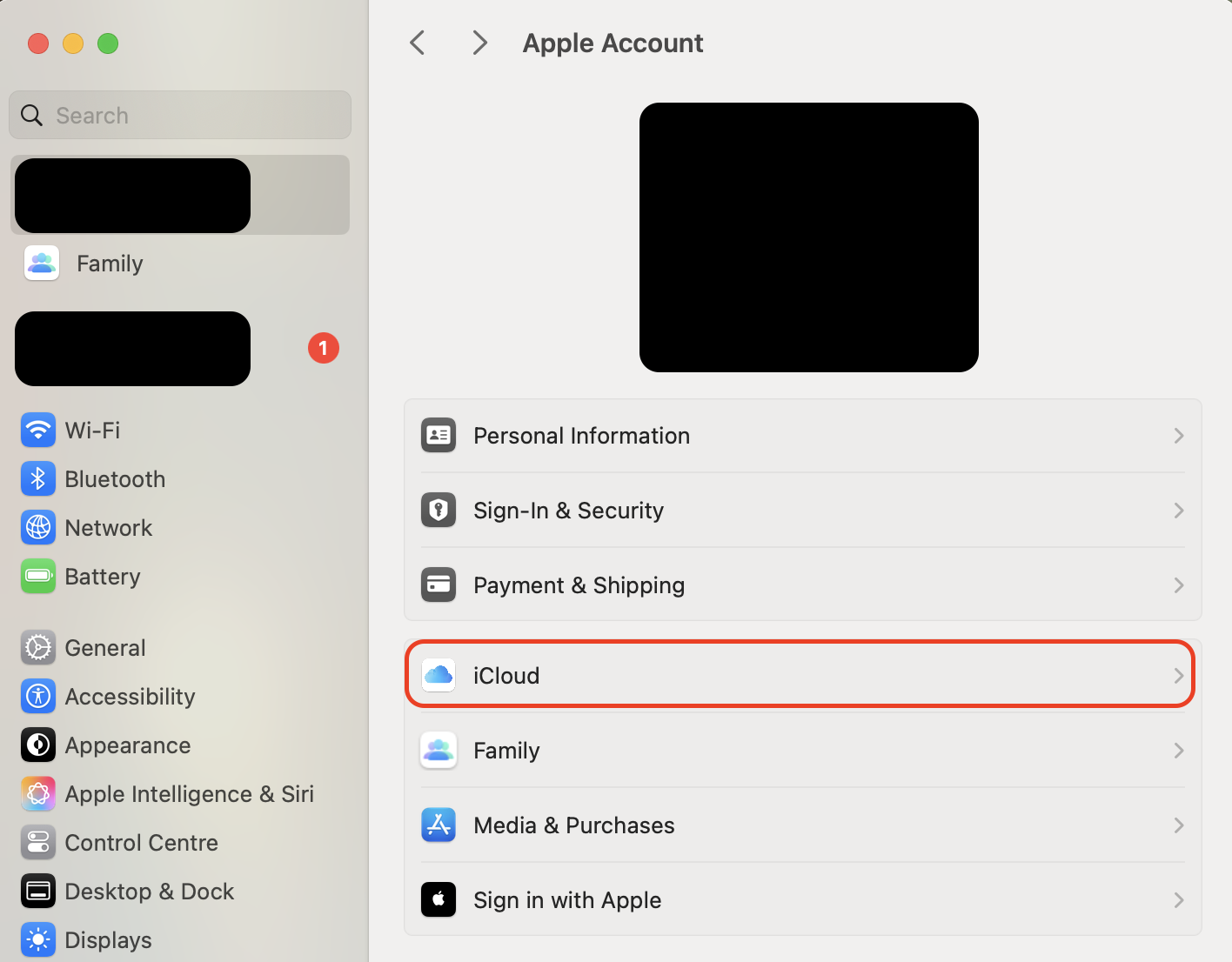The height and width of the screenshot is (962, 1232).
Task: Select Bluetooth label in the sidebar
Action: click(115, 479)
